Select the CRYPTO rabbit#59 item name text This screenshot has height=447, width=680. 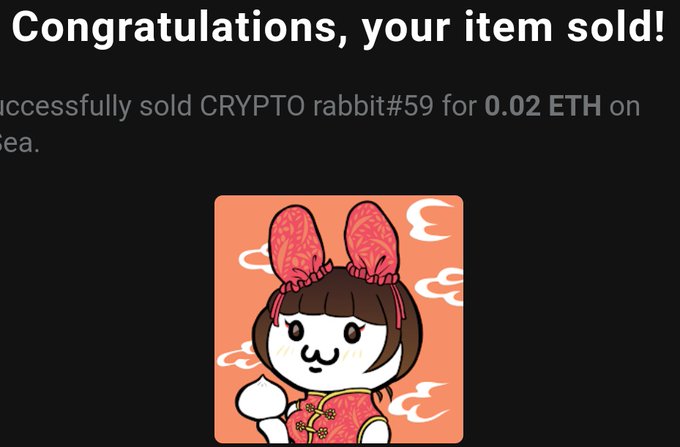317,105
